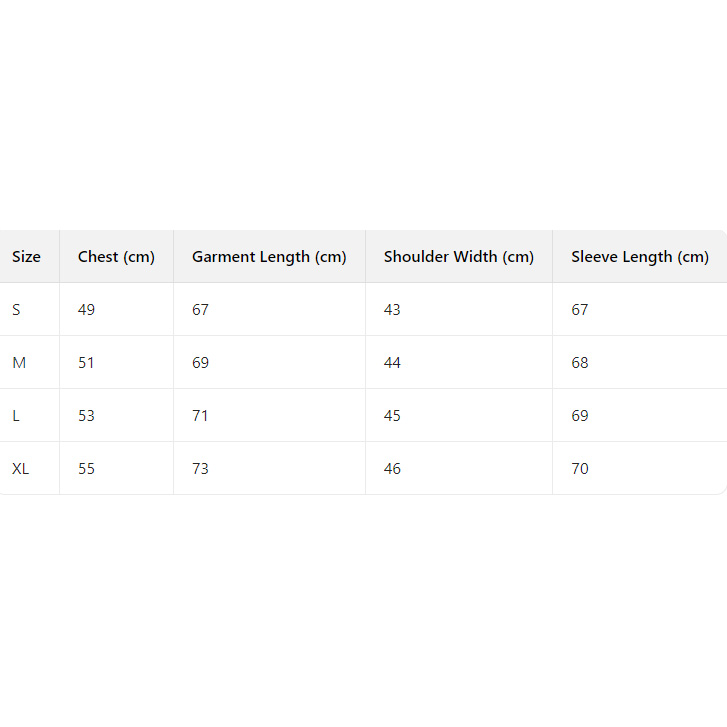Select the XL size row label
The image size is (727, 727).
(21, 469)
